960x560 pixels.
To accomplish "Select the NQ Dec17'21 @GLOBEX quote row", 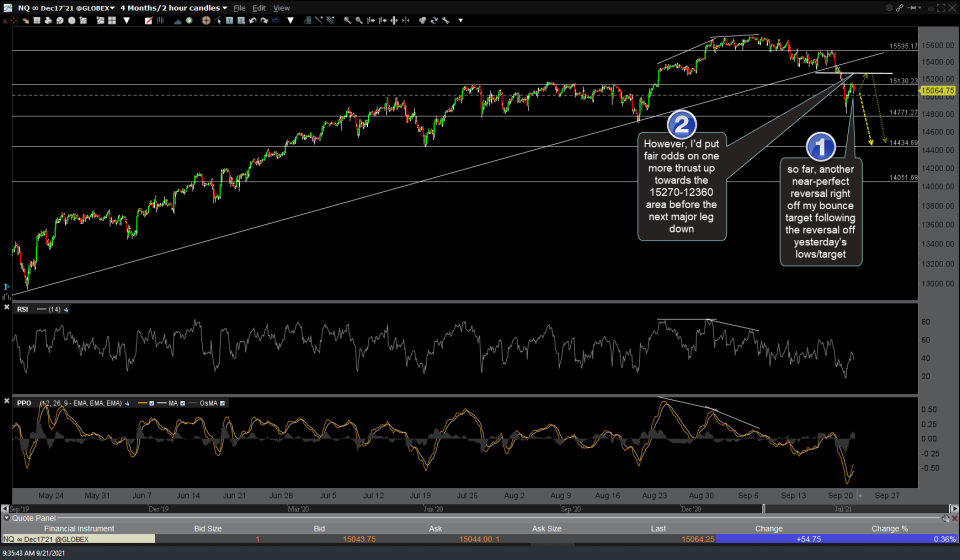I will pos(479,539).
